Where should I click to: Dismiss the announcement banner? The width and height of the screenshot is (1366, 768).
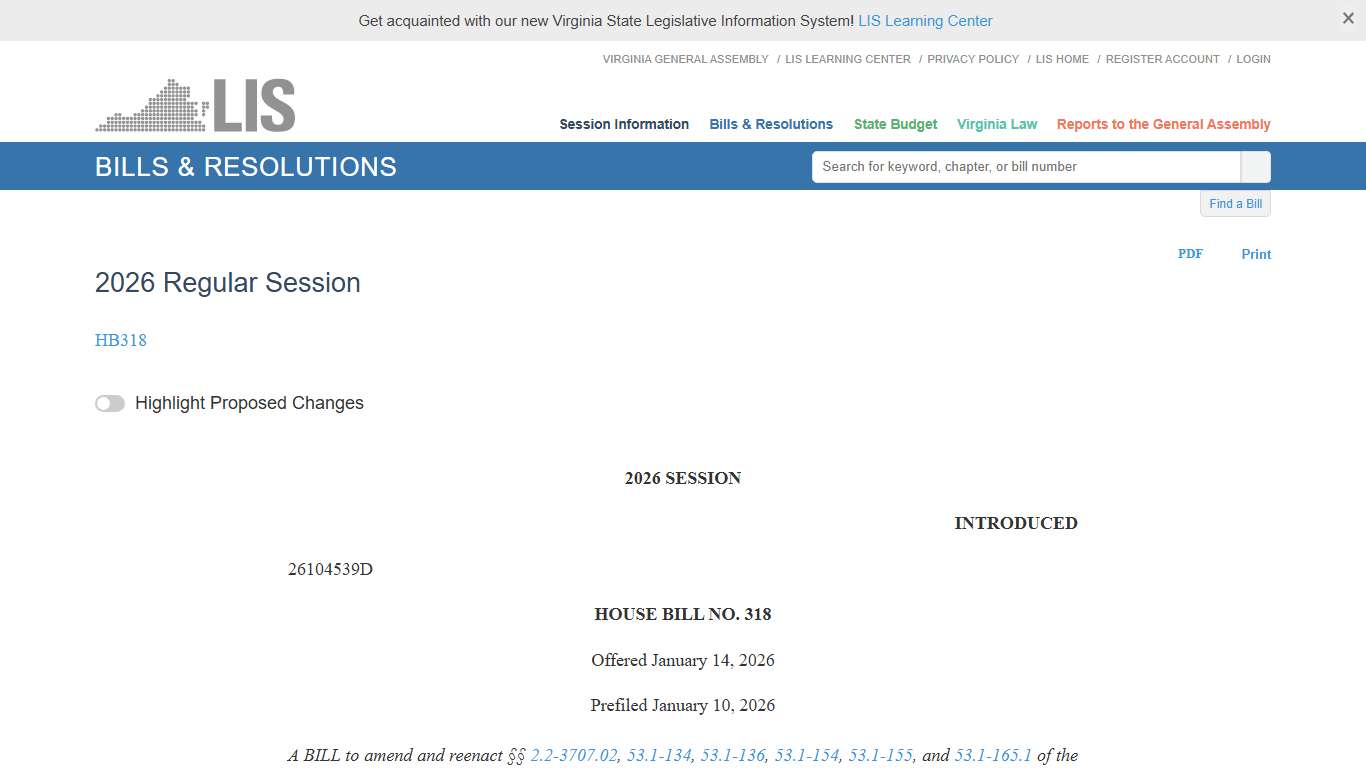pos(1348,18)
